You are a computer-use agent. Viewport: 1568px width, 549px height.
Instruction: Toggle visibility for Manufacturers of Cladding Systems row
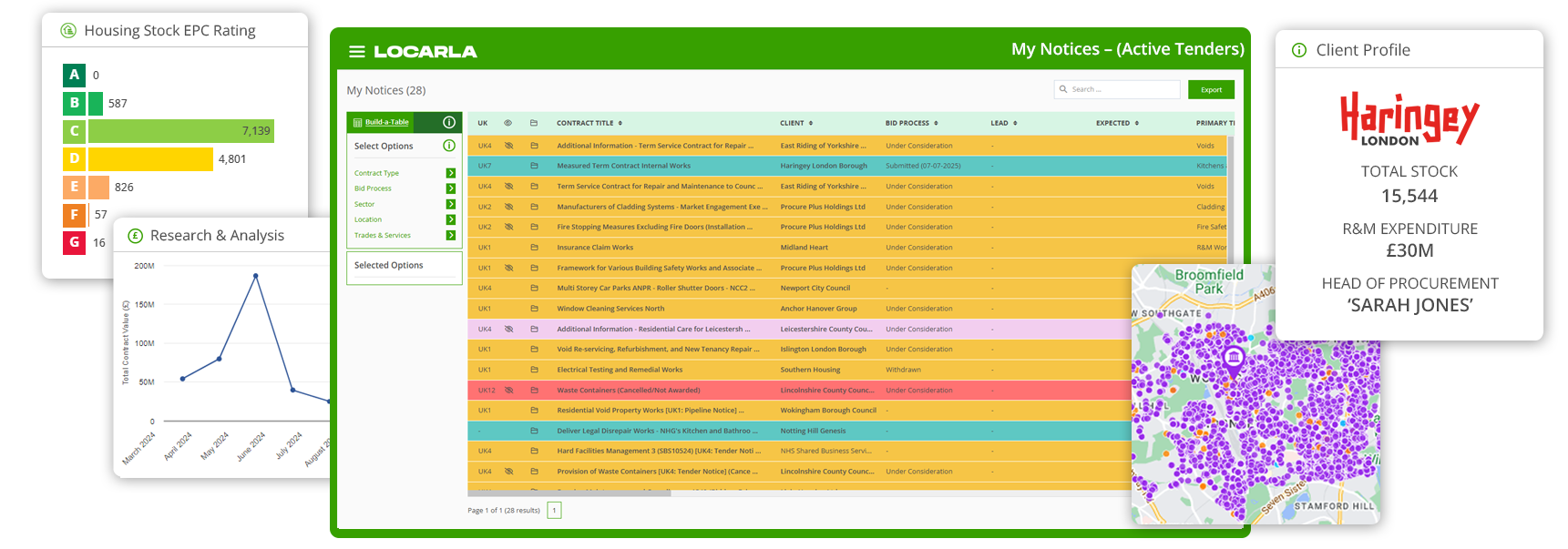click(x=509, y=207)
